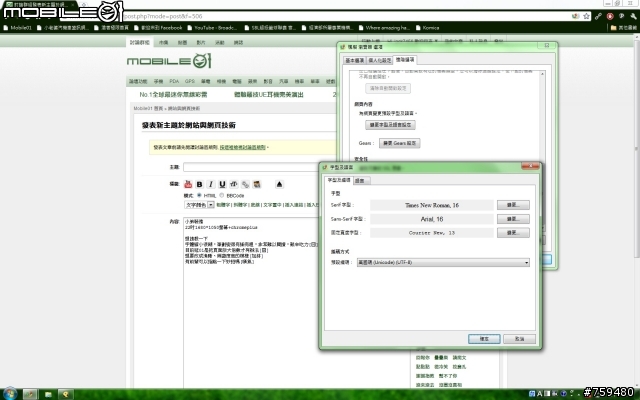Screen dimensions: 640x400
Task: Click the change font and language settings button
Action: click(390, 125)
